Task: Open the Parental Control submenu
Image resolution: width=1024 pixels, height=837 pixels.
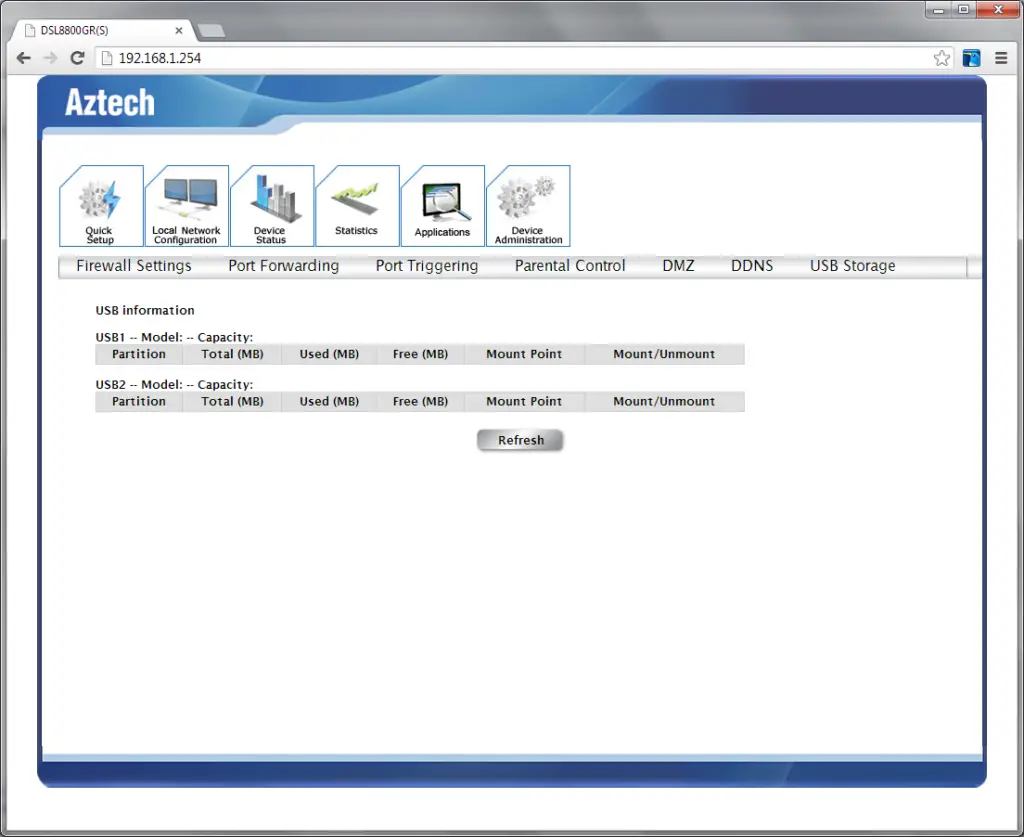Action: (x=569, y=266)
